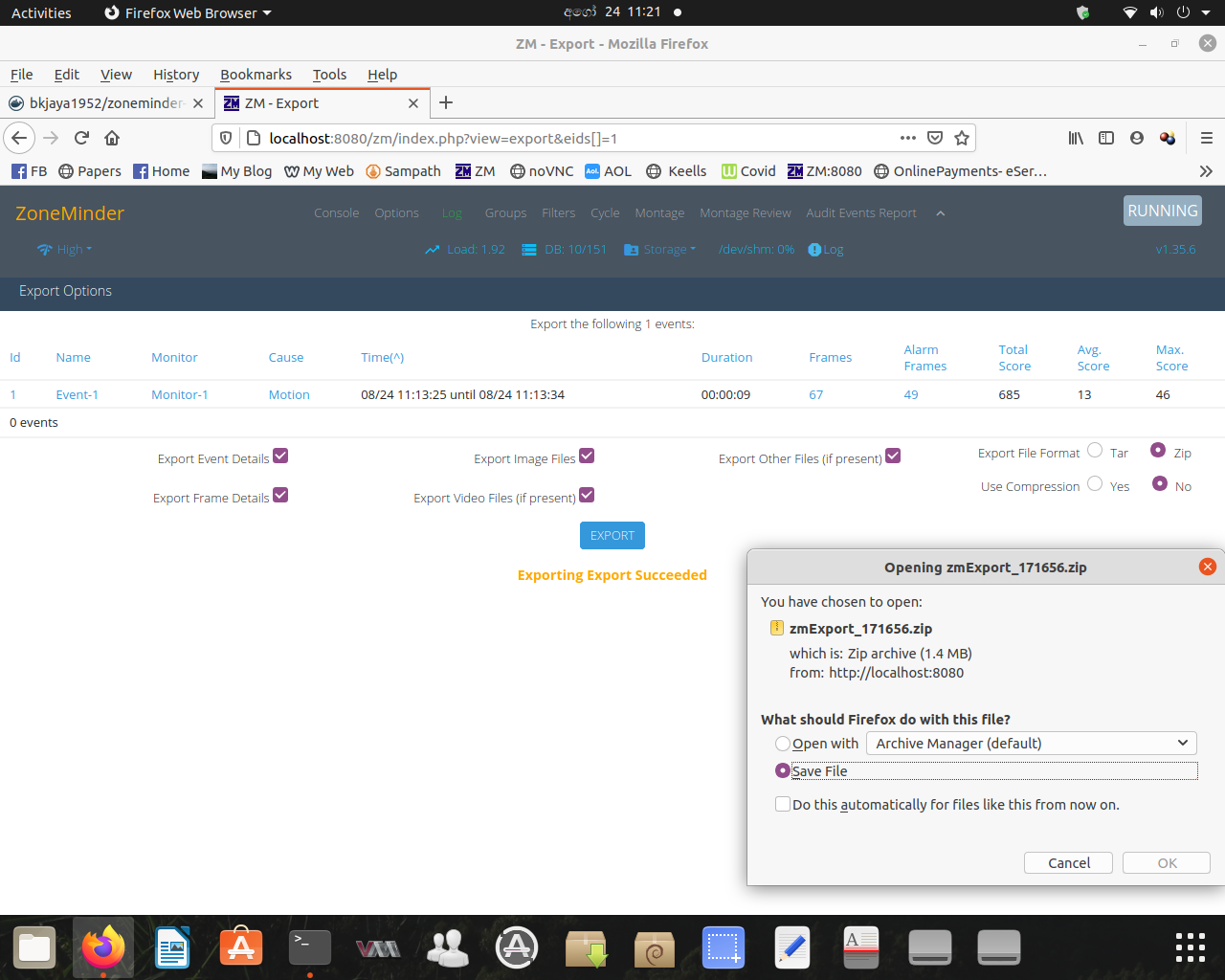1225x980 pixels.
Task: Click the ZoneMinder logo link
Action: pyautogui.click(x=70, y=213)
